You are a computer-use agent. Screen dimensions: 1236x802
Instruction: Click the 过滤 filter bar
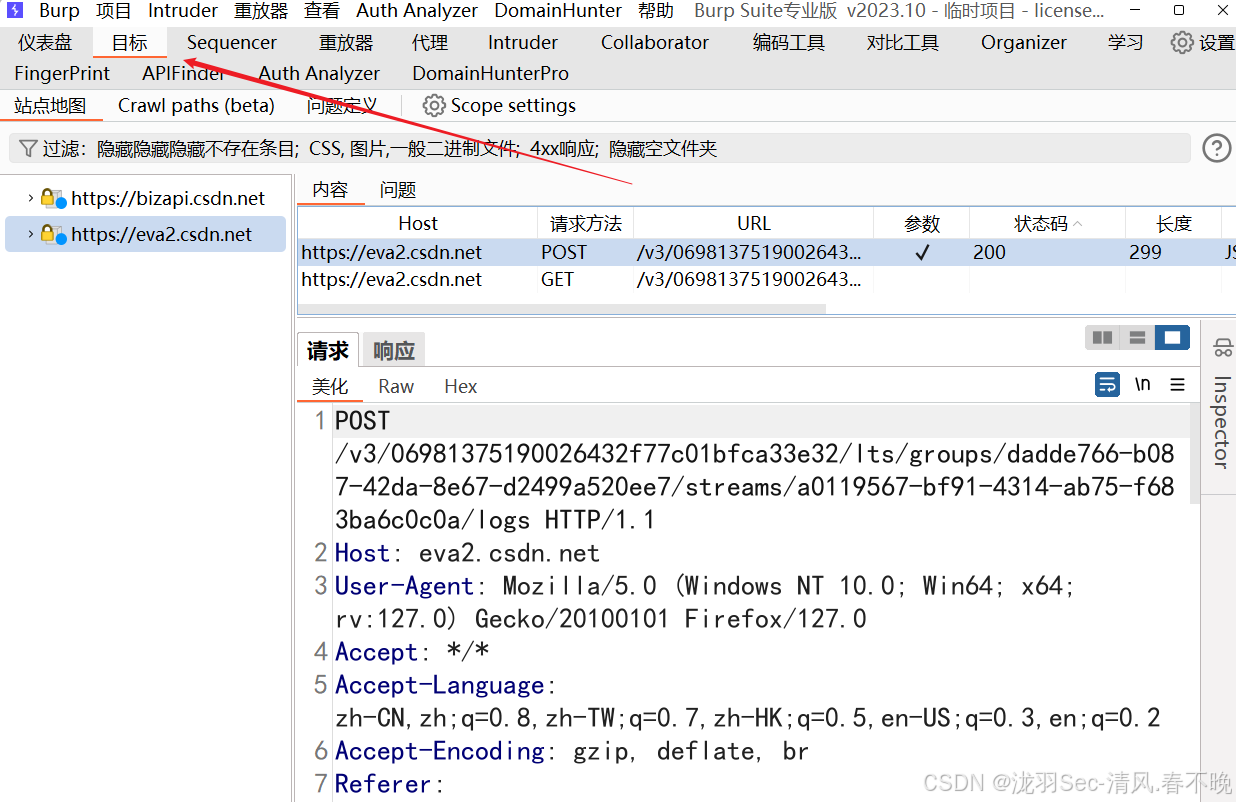(600, 149)
